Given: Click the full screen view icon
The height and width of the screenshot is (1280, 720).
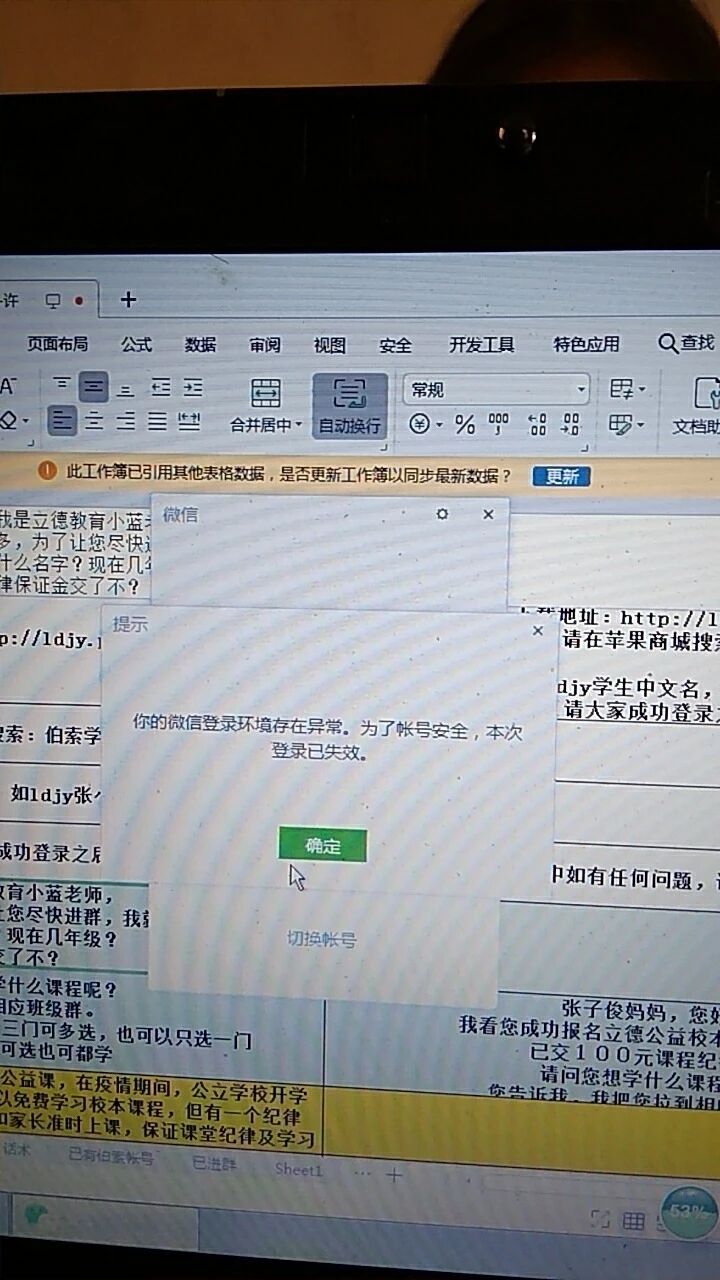Looking at the screenshot, I should tap(599, 1219).
